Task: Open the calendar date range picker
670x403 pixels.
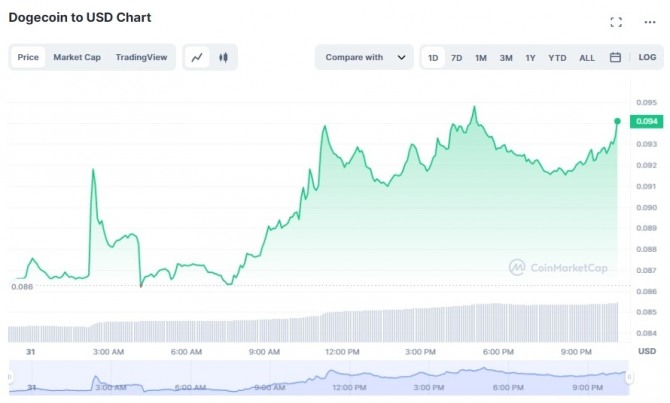Action: tap(615, 57)
